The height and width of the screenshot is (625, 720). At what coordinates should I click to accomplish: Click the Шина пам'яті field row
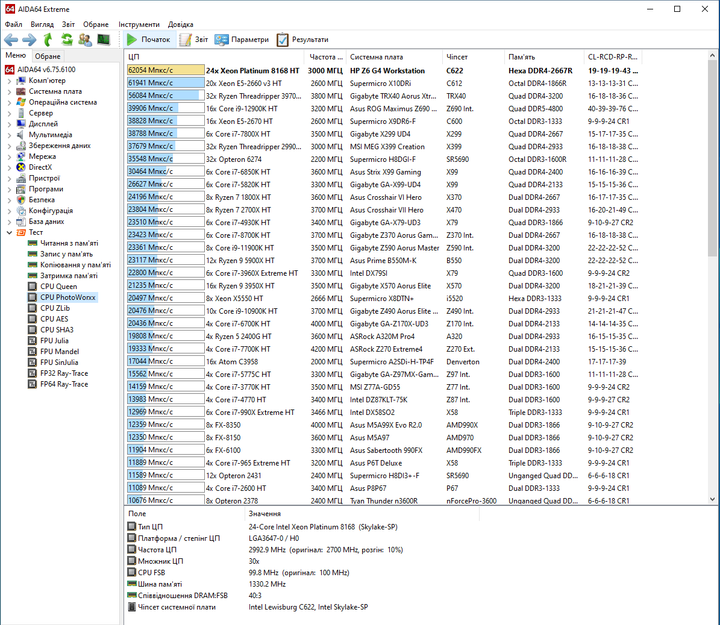(x=303, y=584)
